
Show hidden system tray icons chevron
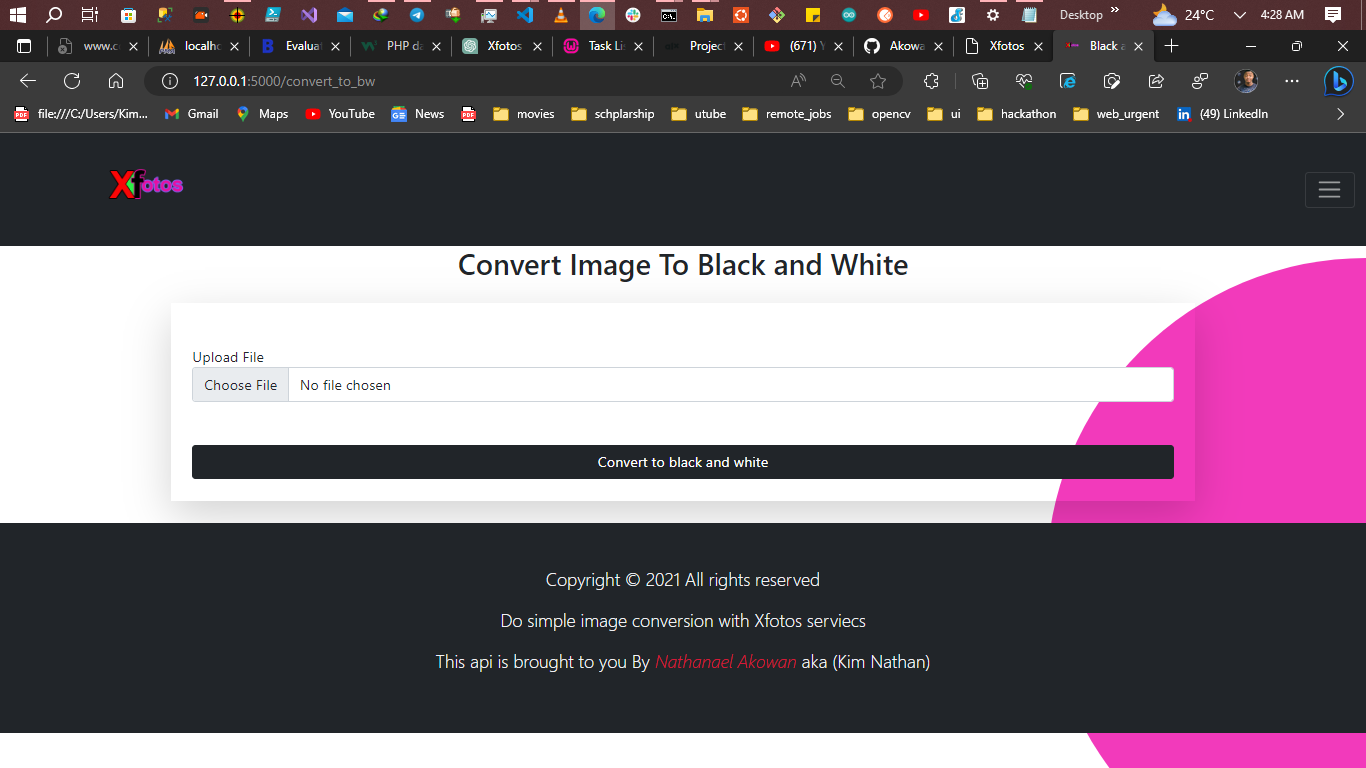(1240, 15)
